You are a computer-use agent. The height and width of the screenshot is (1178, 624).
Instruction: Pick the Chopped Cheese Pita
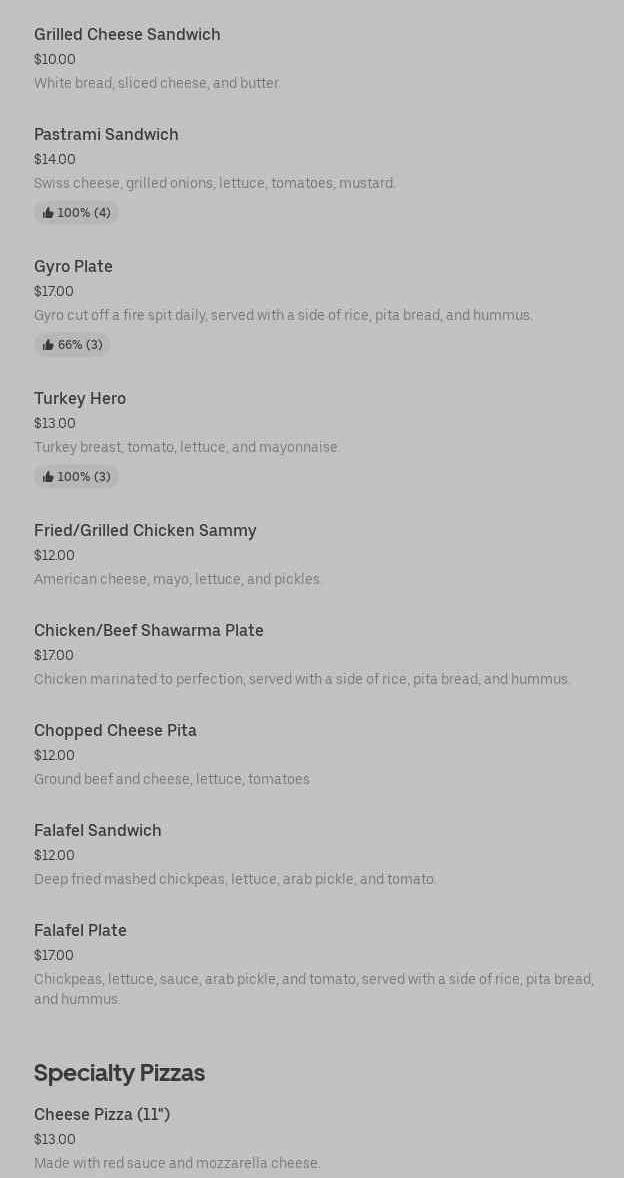pyautogui.click(x=115, y=731)
